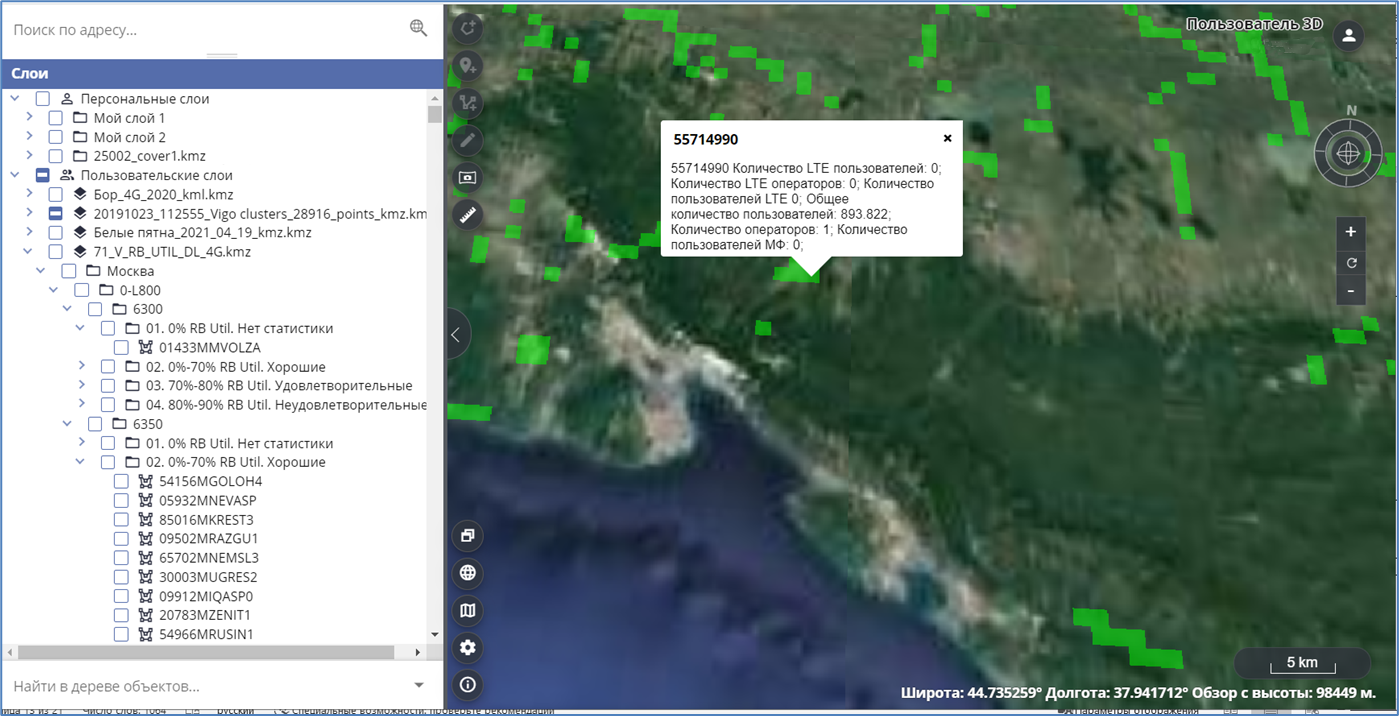The height and width of the screenshot is (716, 1399).
Task: Open the object tree search dropdown arrow
Action: pyautogui.click(x=419, y=686)
